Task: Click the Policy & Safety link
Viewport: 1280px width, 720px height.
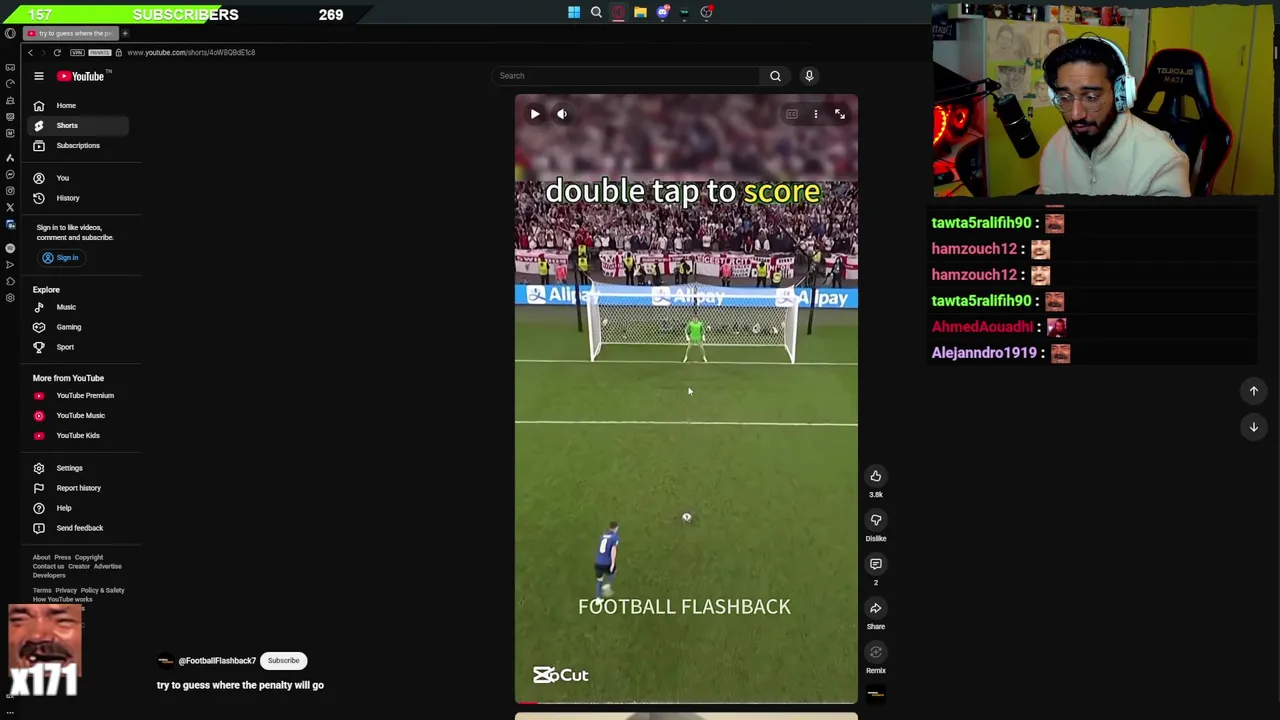Action: pos(102,590)
